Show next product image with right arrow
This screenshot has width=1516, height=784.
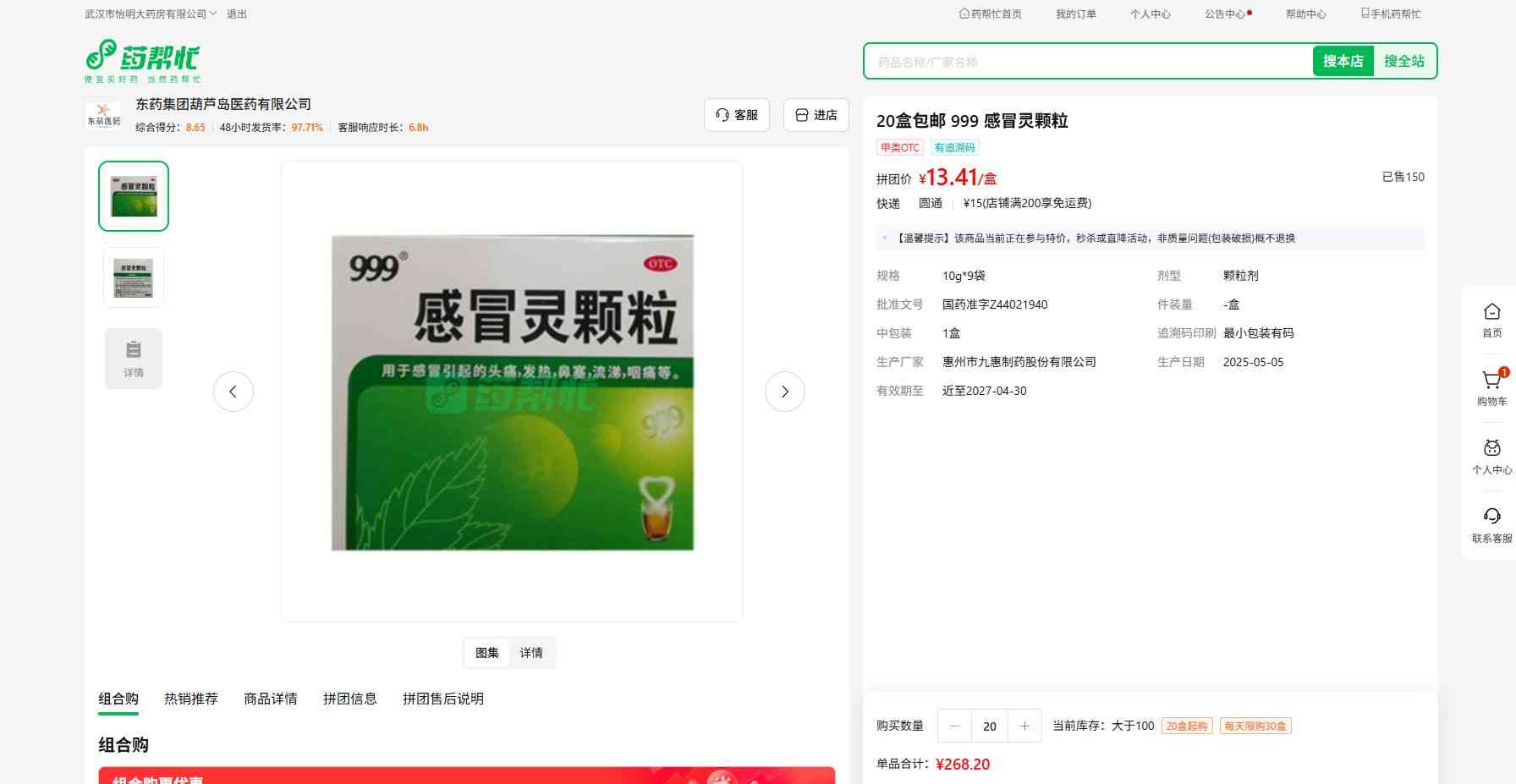(x=784, y=392)
